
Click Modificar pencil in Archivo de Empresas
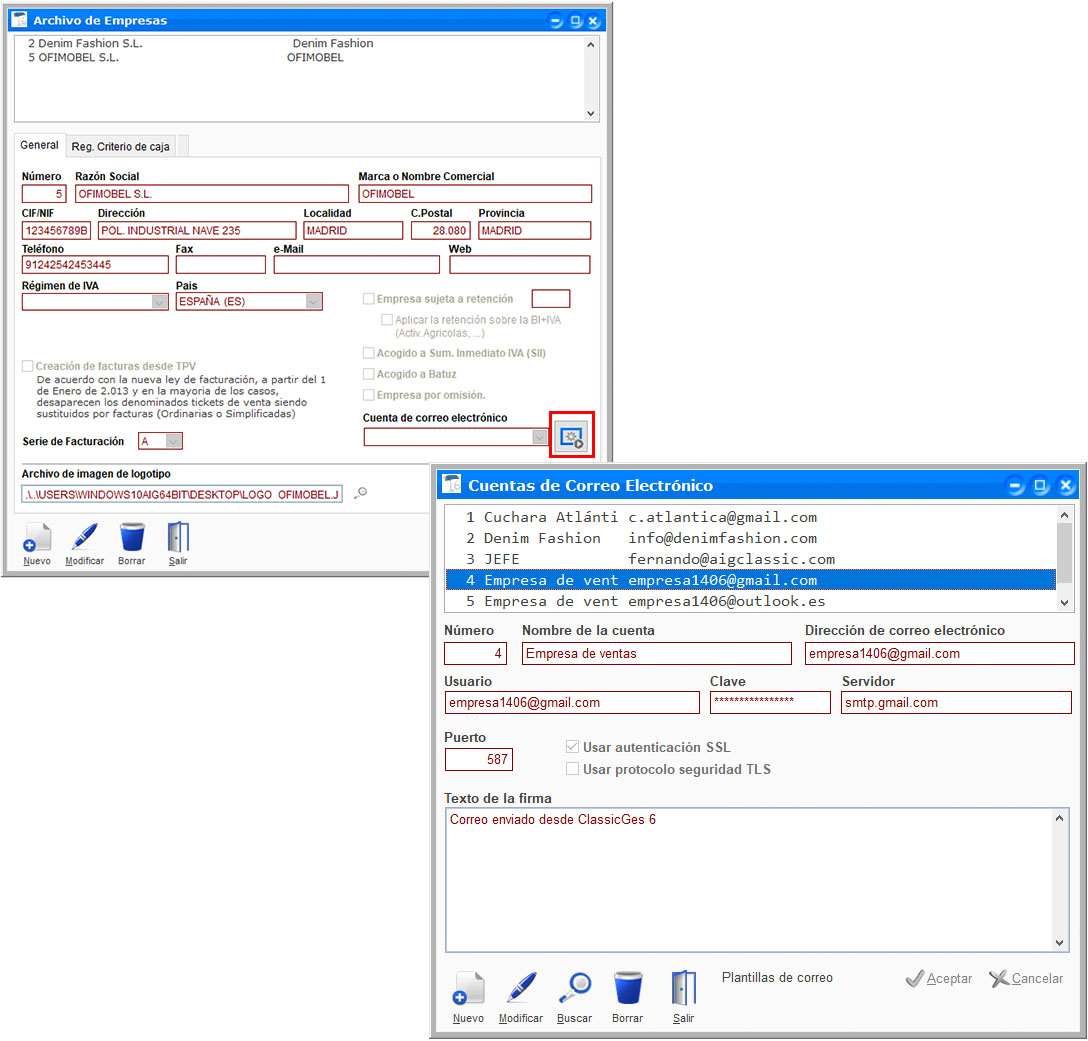[84, 538]
